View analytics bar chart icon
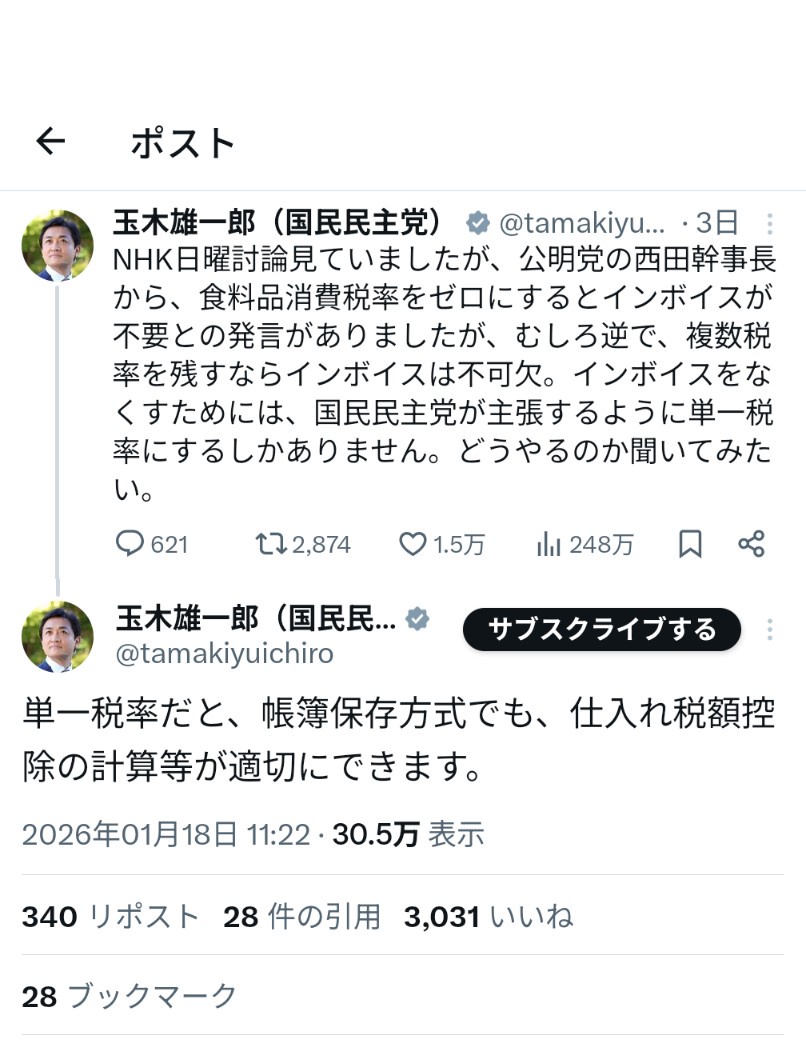Image resolution: width=806 pixels, height=1060 pixels. click(x=549, y=544)
